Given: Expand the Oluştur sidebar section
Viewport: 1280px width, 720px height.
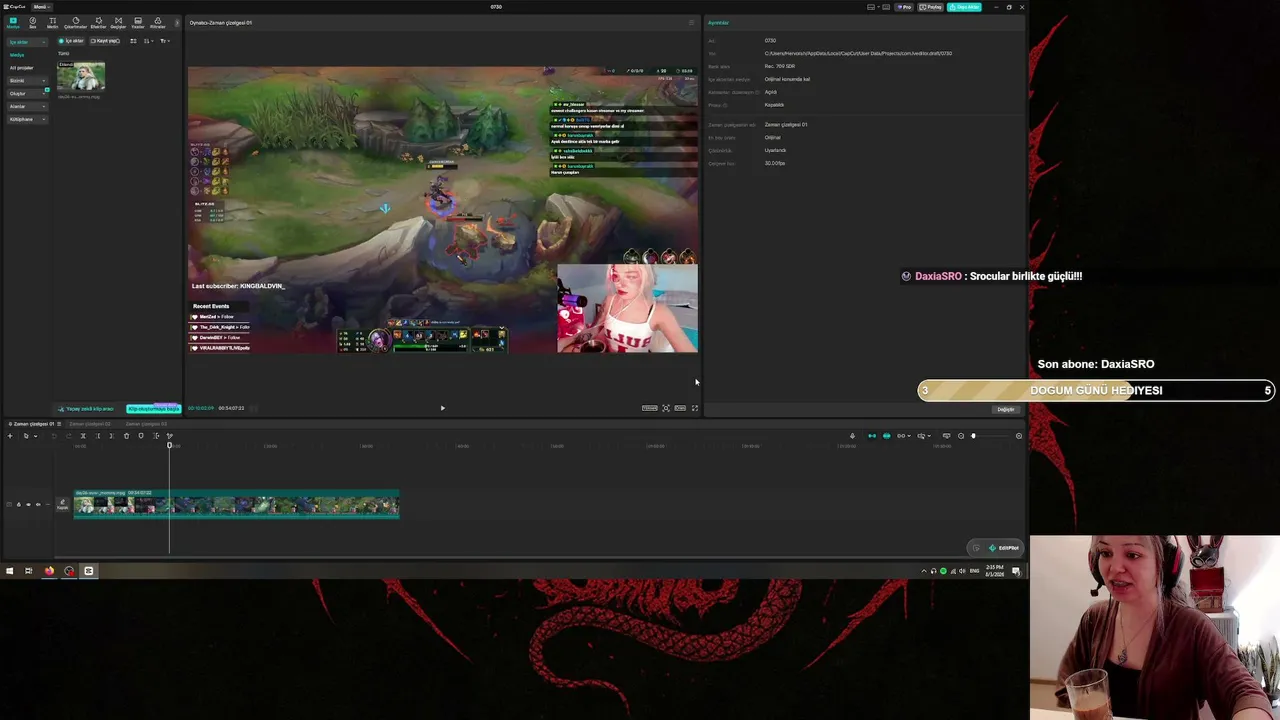Looking at the screenshot, I should (27, 94).
